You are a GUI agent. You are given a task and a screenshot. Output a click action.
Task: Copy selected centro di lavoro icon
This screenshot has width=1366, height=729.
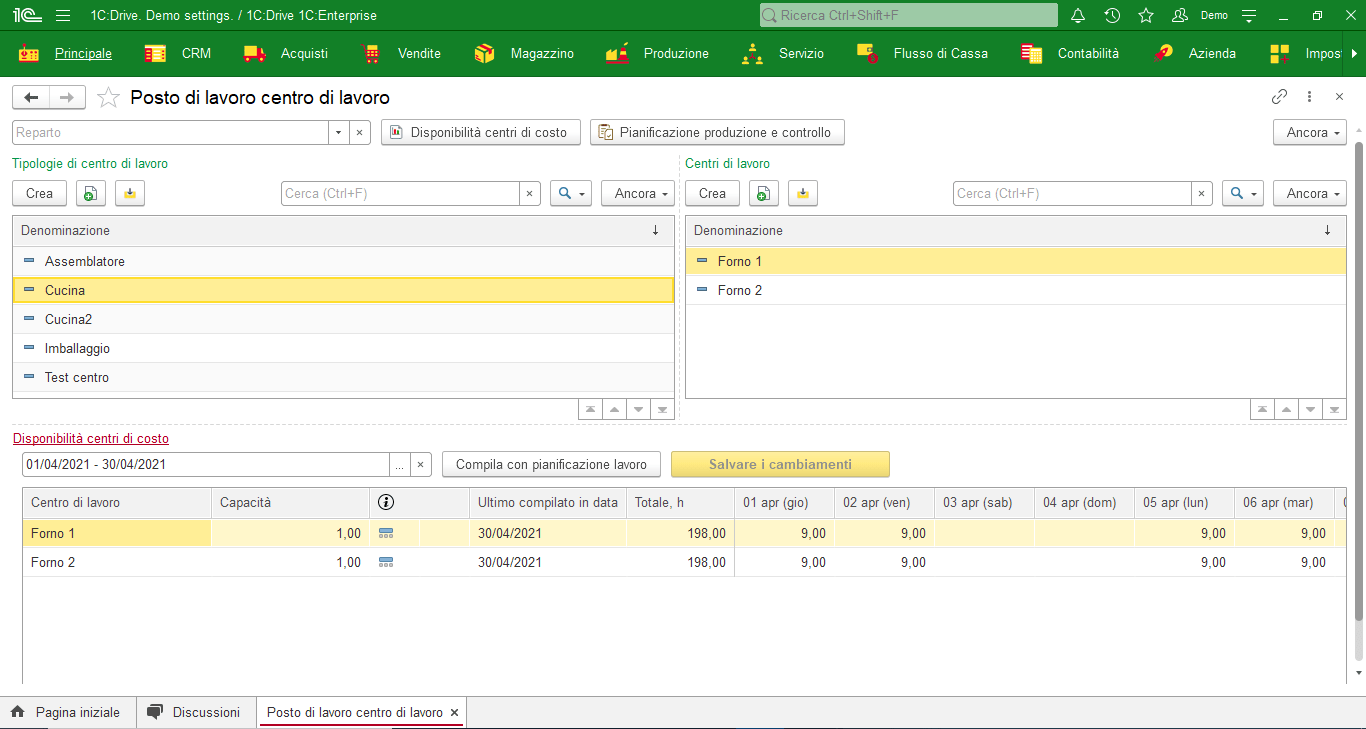coord(764,194)
